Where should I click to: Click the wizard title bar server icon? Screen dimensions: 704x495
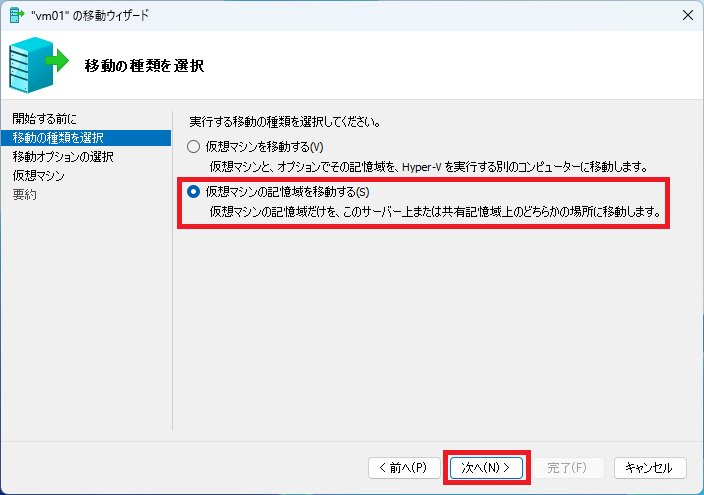tap(16, 15)
